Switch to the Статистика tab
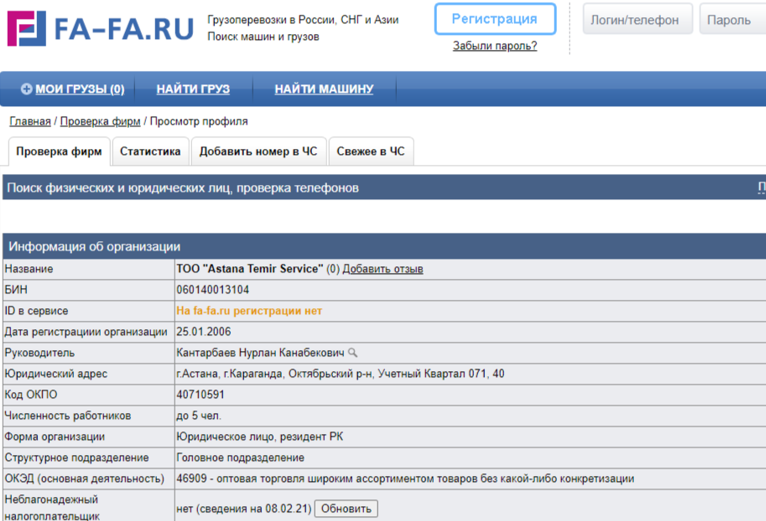This screenshot has width=766, height=521. click(150, 152)
